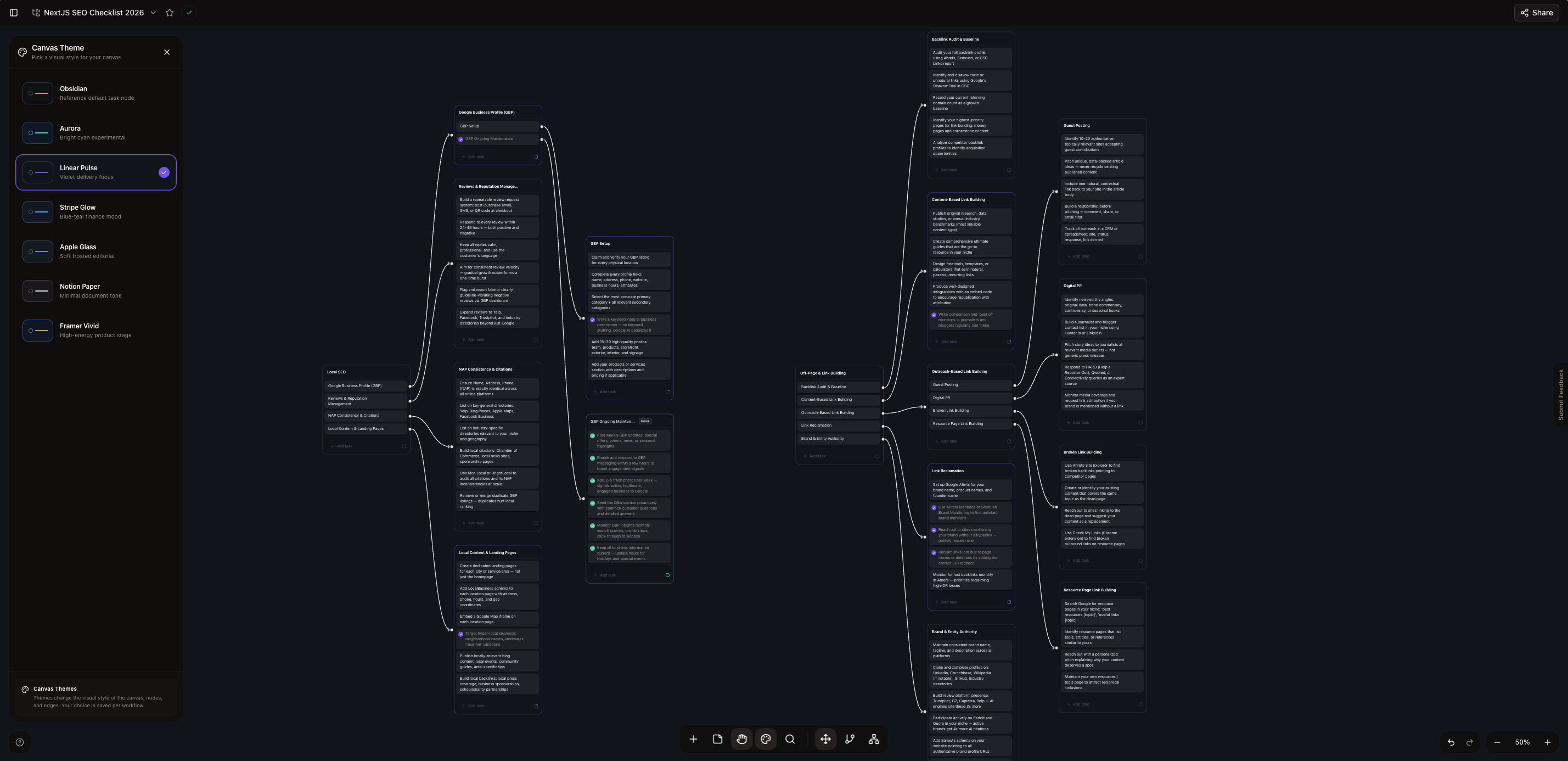Click the hierarchy layout icon in toolbar
Screen dimensions: 1568x761
pyautogui.click(x=874, y=739)
